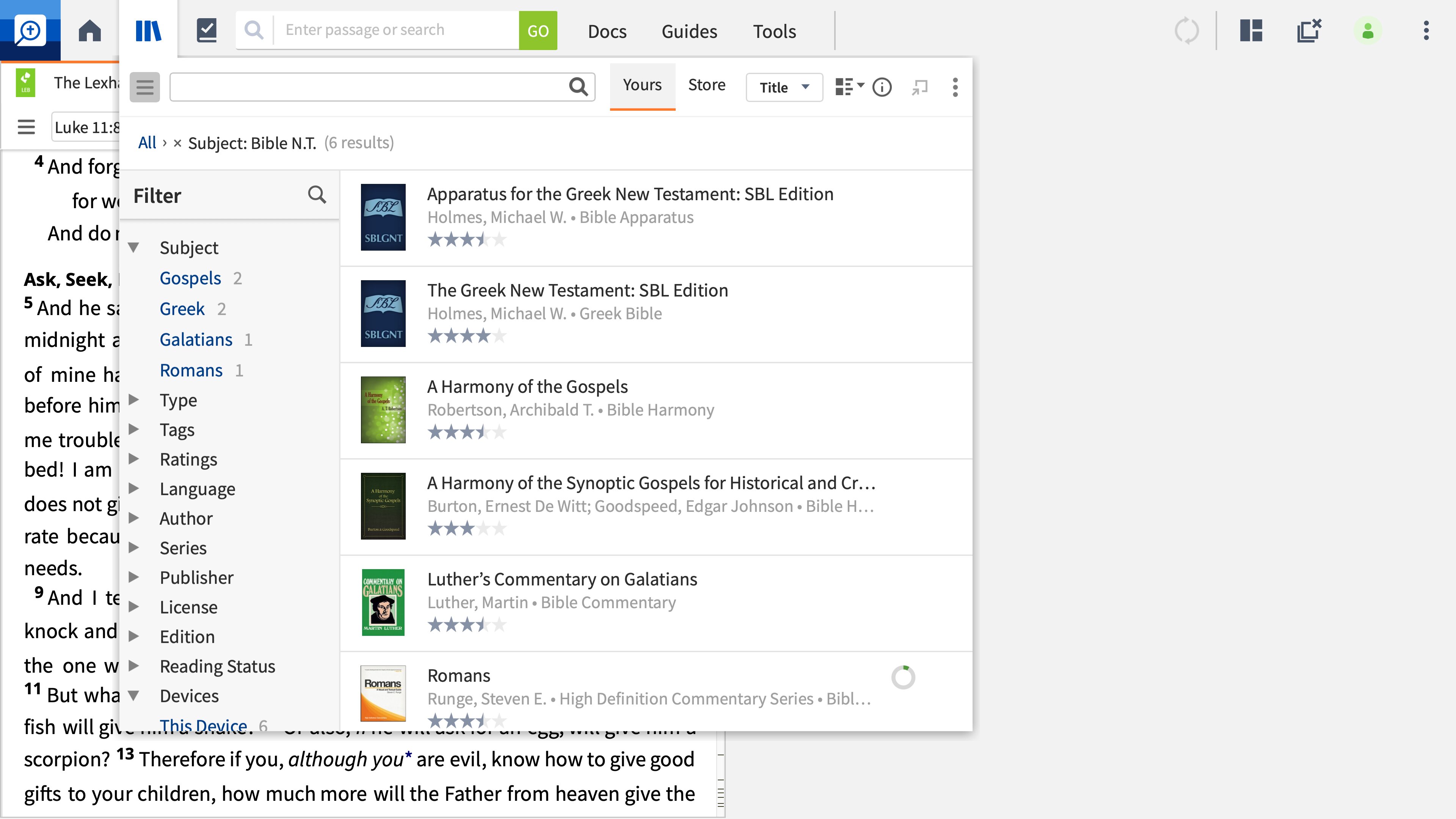
Task: Click the library search magnifier icon
Action: tap(578, 87)
